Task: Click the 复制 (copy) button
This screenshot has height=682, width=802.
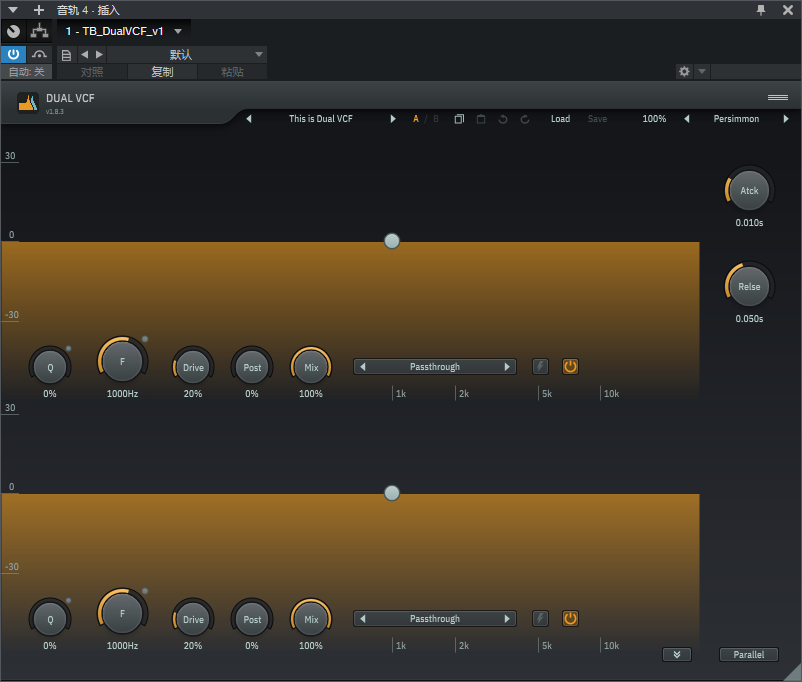Action: click(162, 72)
